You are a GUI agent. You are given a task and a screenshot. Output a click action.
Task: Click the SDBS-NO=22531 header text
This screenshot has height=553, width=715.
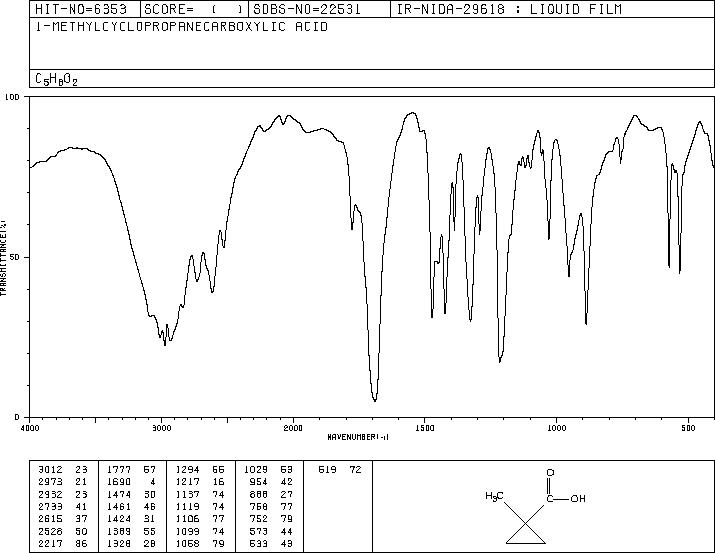click(x=307, y=9)
